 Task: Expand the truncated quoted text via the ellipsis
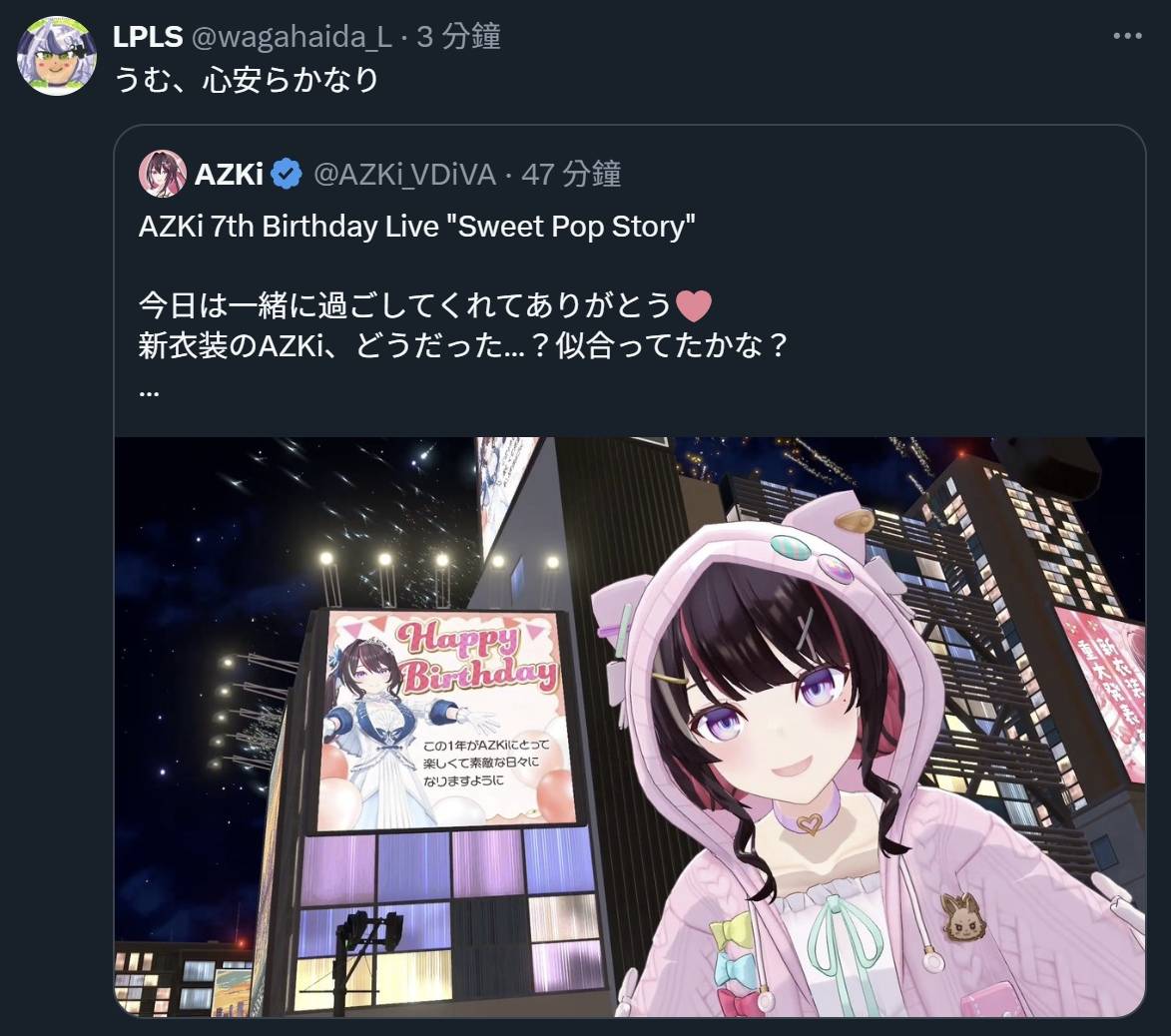pos(150,392)
